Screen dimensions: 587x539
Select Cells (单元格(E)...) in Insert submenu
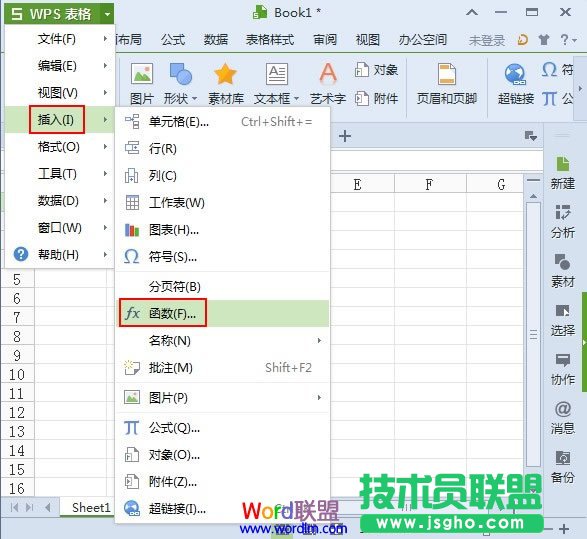(x=223, y=122)
